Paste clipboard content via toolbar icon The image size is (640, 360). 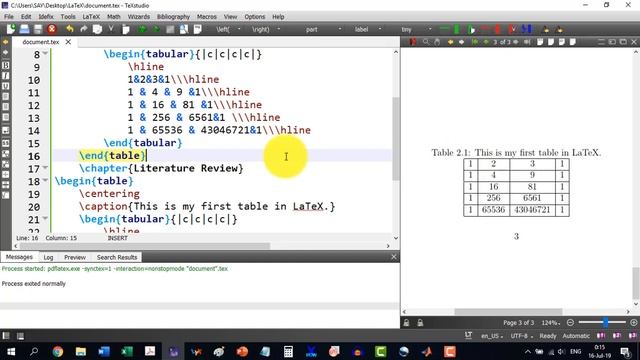pyautogui.click(x=126, y=29)
